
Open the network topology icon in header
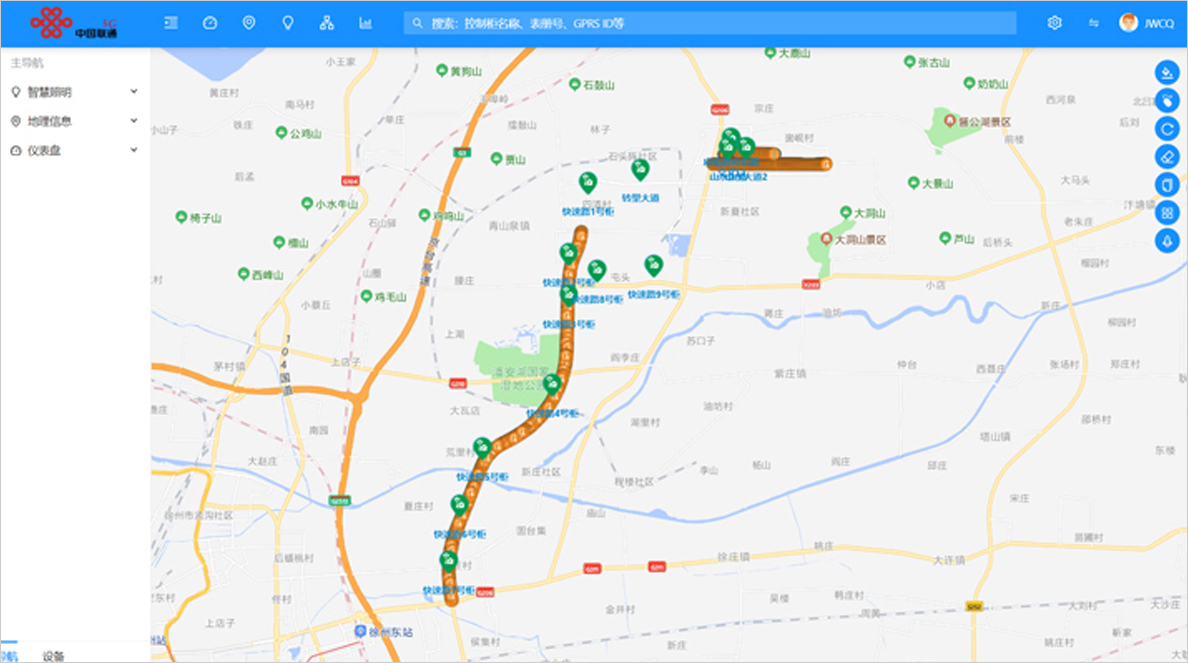tap(326, 23)
